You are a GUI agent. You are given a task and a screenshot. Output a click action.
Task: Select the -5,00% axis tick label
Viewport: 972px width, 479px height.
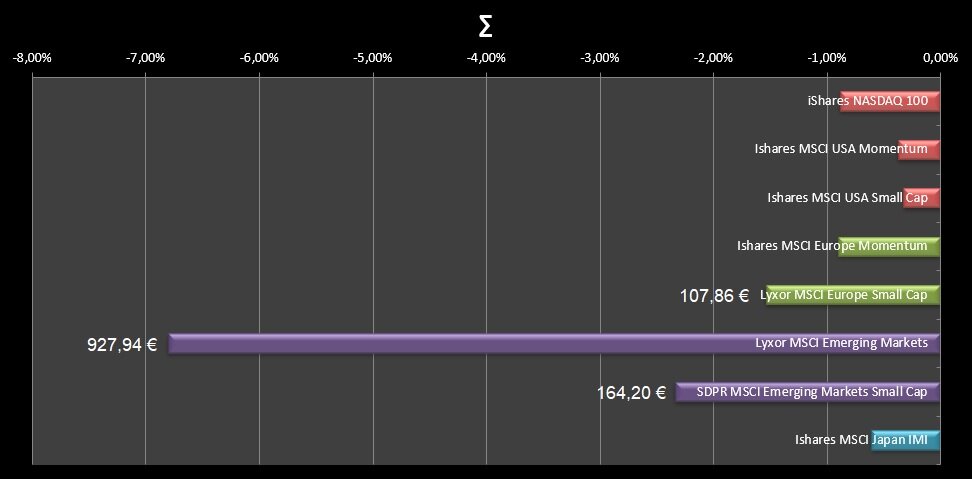[372, 57]
